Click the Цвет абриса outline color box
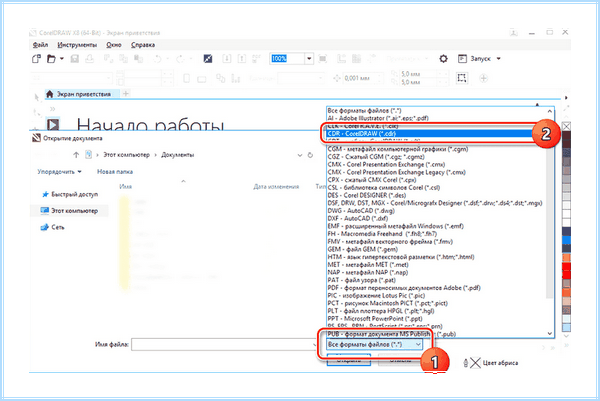600x401 pixels. click(x=475, y=363)
